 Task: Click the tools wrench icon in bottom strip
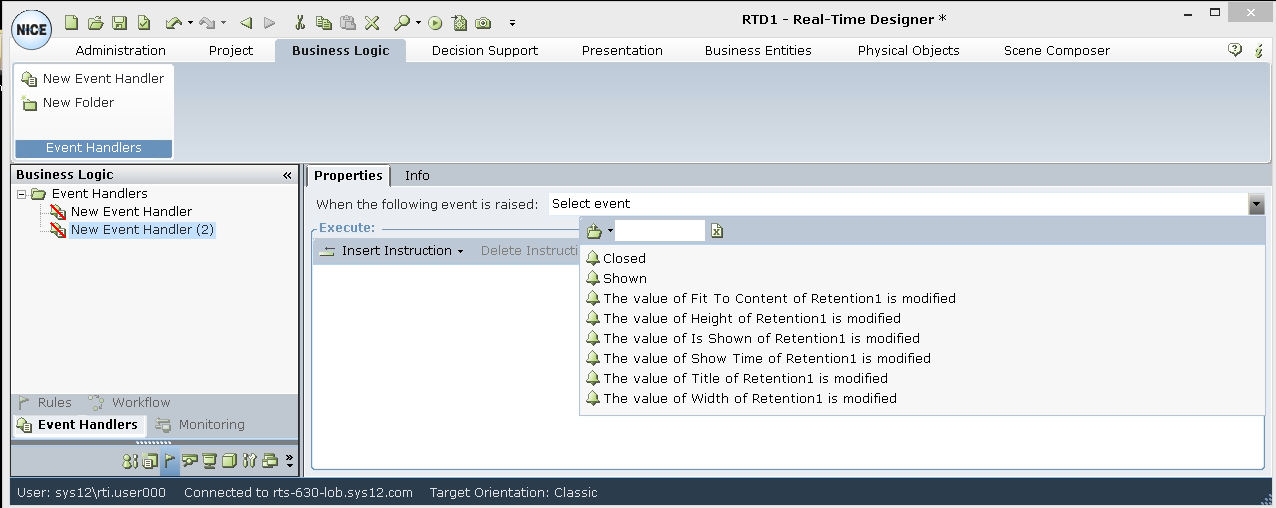coord(250,461)
